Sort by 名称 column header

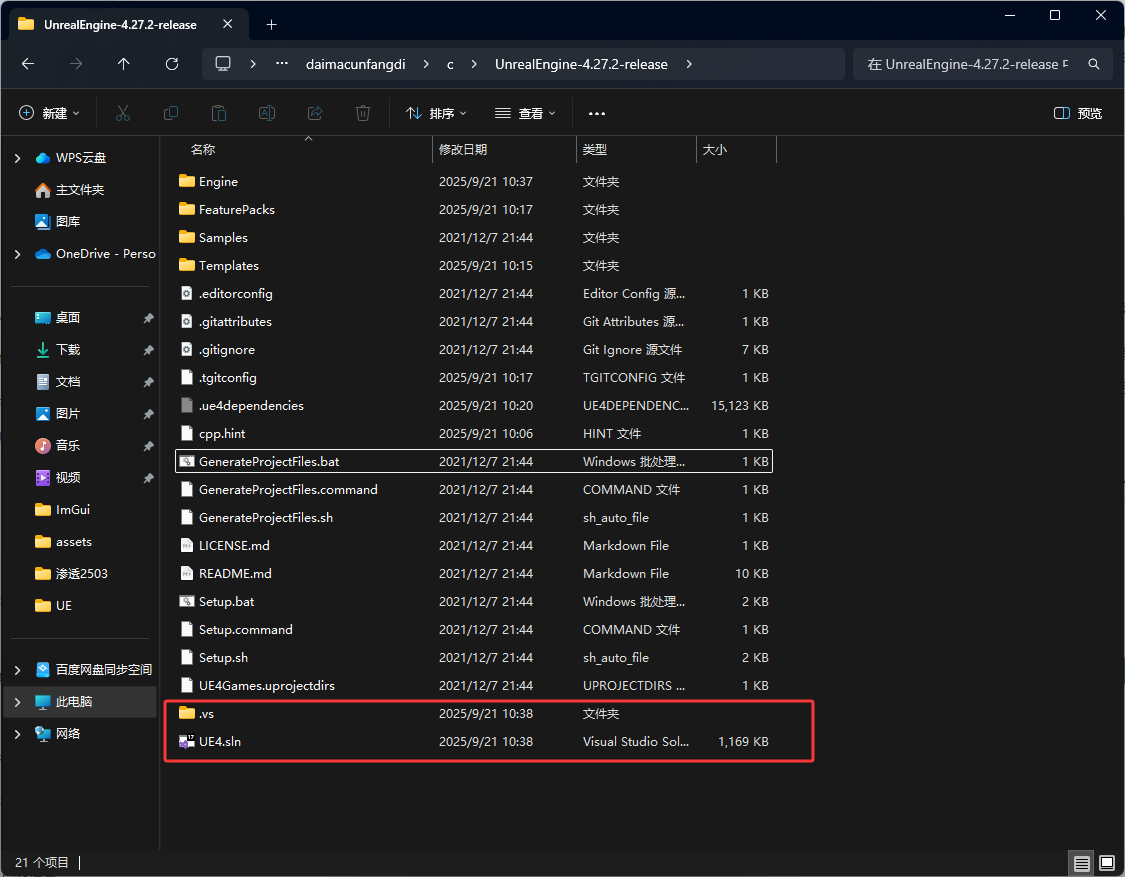[x=202, y=149]
